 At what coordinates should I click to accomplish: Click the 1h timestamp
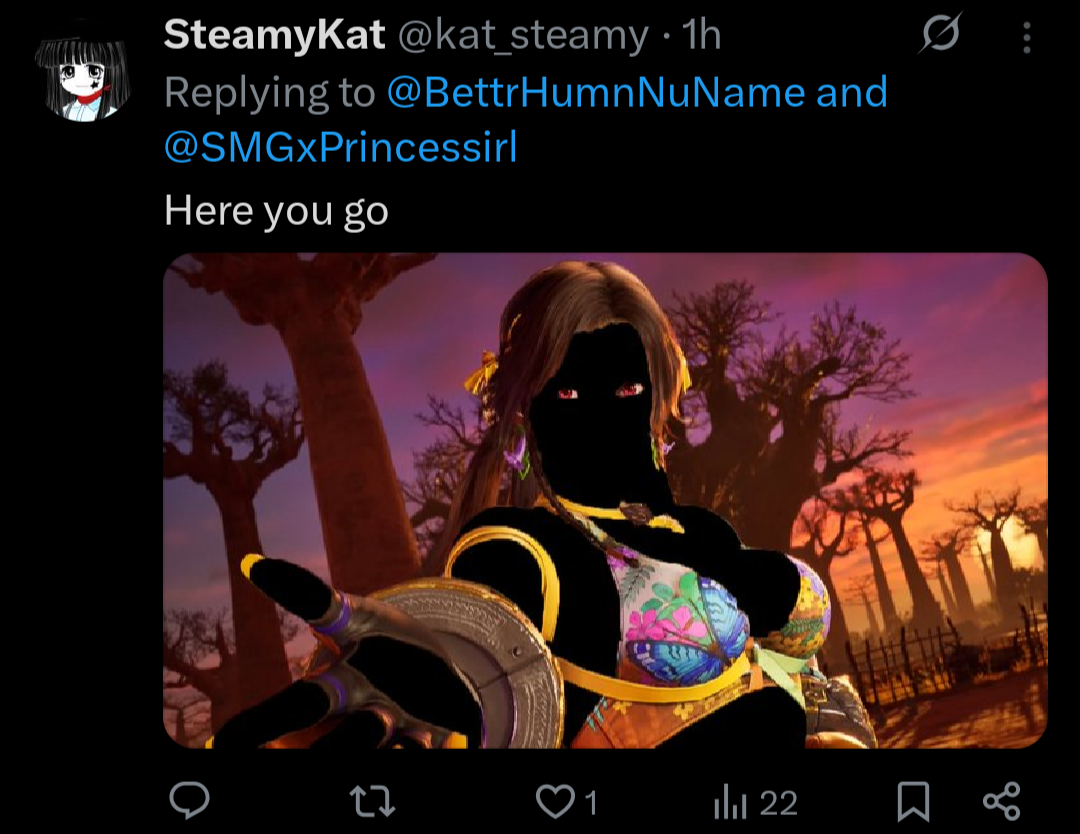pyautogui.click(x=700, y=34)
